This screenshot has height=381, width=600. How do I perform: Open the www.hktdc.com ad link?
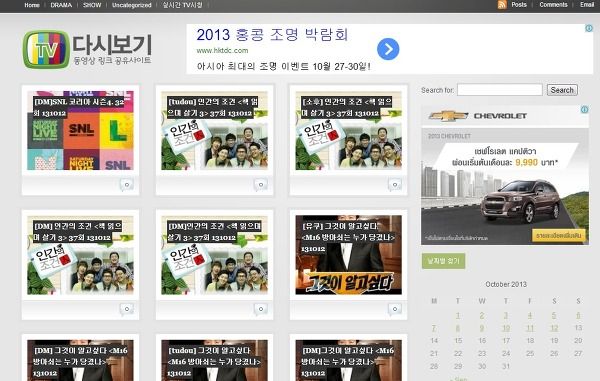tap(222, 50)
